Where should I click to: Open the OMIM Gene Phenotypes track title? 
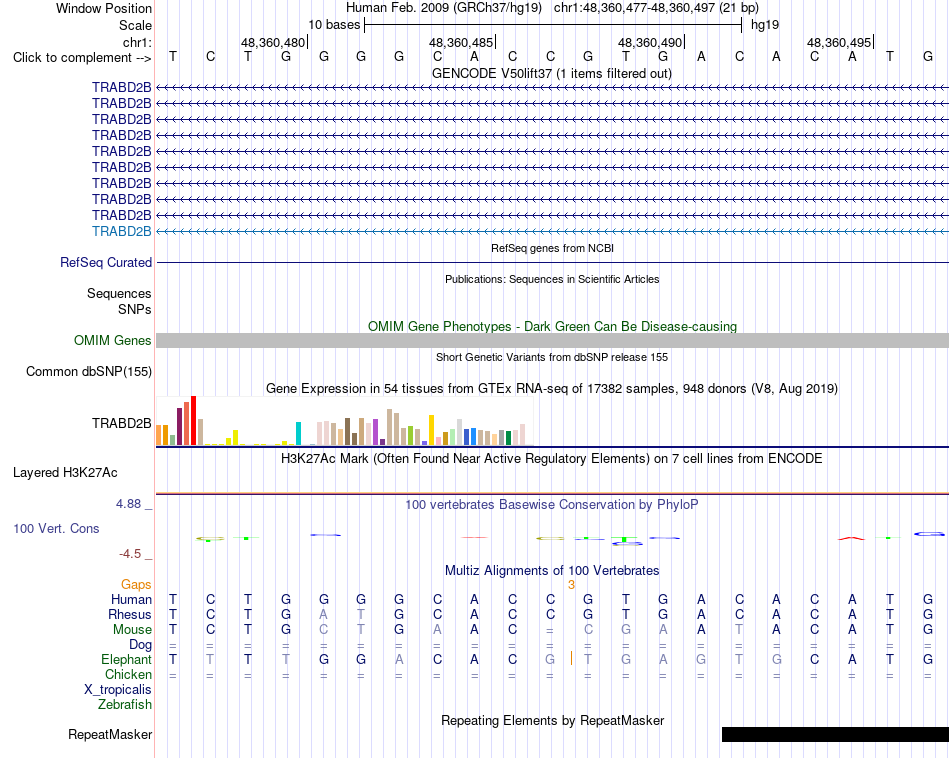click(x=552, y=327)
